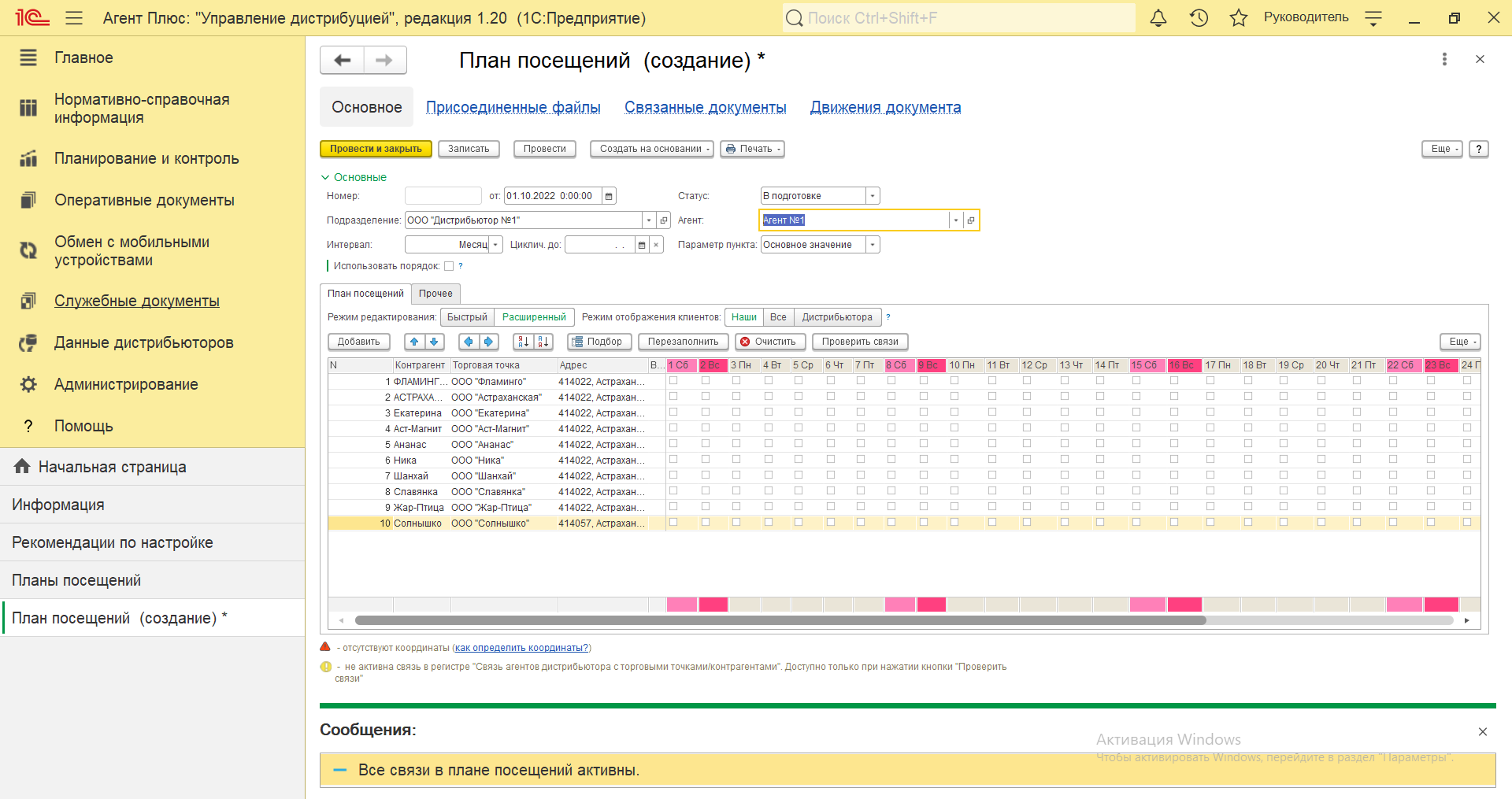Open как определить координаты link
Image resolution: width=1512 pixels, height=799 pixels.
[x=522, y=648]
